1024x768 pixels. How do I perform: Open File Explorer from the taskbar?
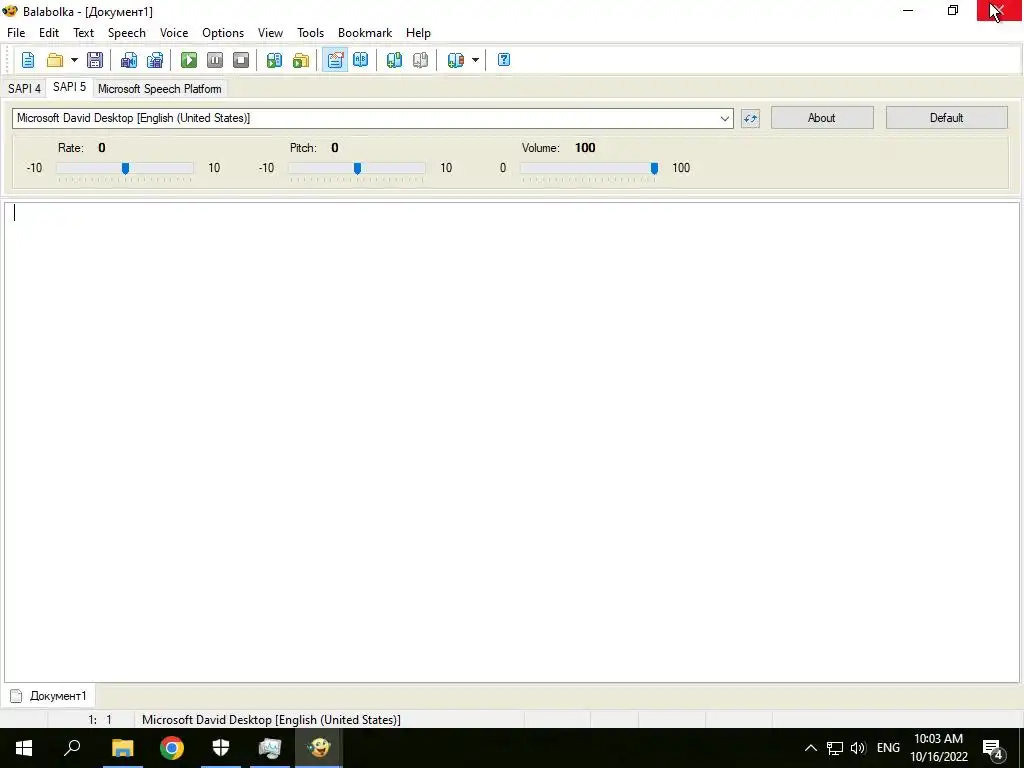(122, 748)
